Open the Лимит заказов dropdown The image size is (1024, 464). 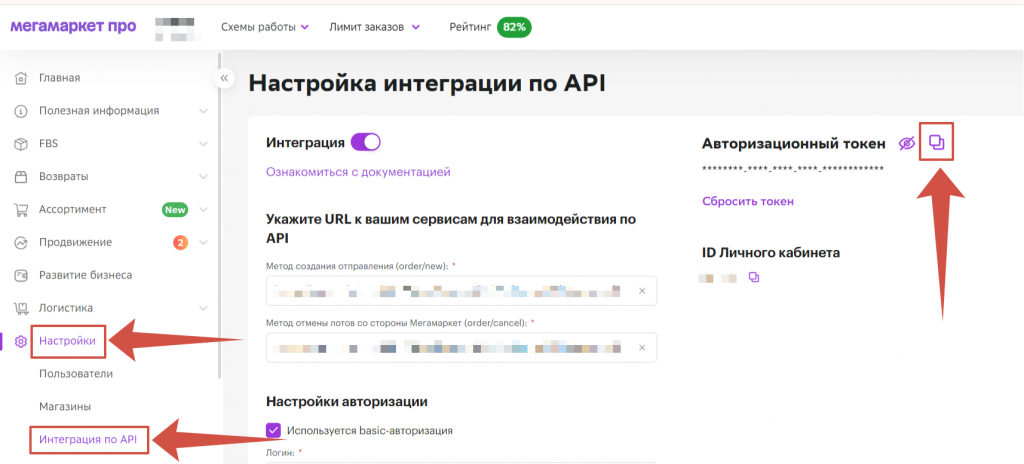pyautogui.click(x=375, y=27)
